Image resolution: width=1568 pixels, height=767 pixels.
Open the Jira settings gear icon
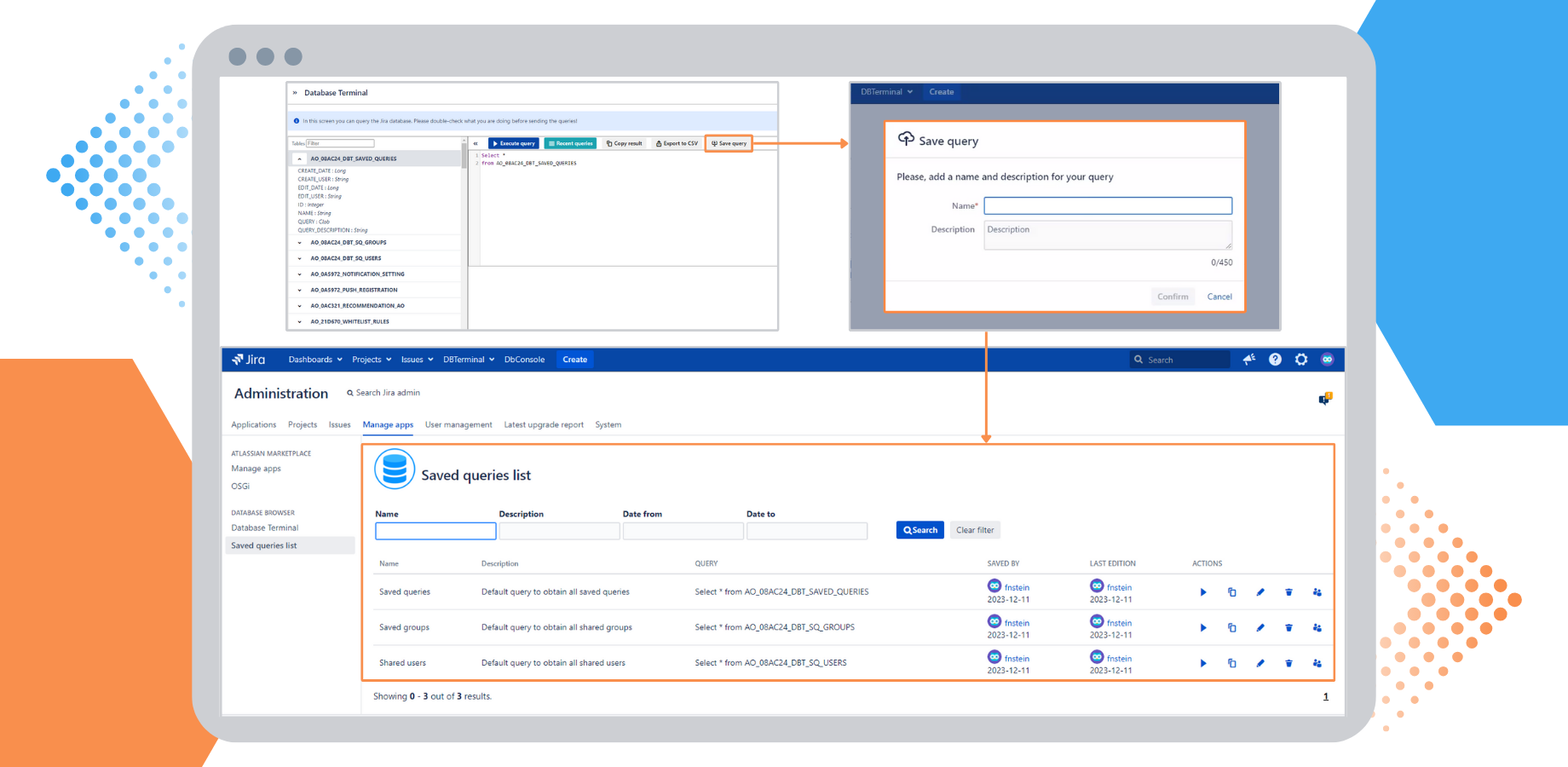pos(1301,360)
